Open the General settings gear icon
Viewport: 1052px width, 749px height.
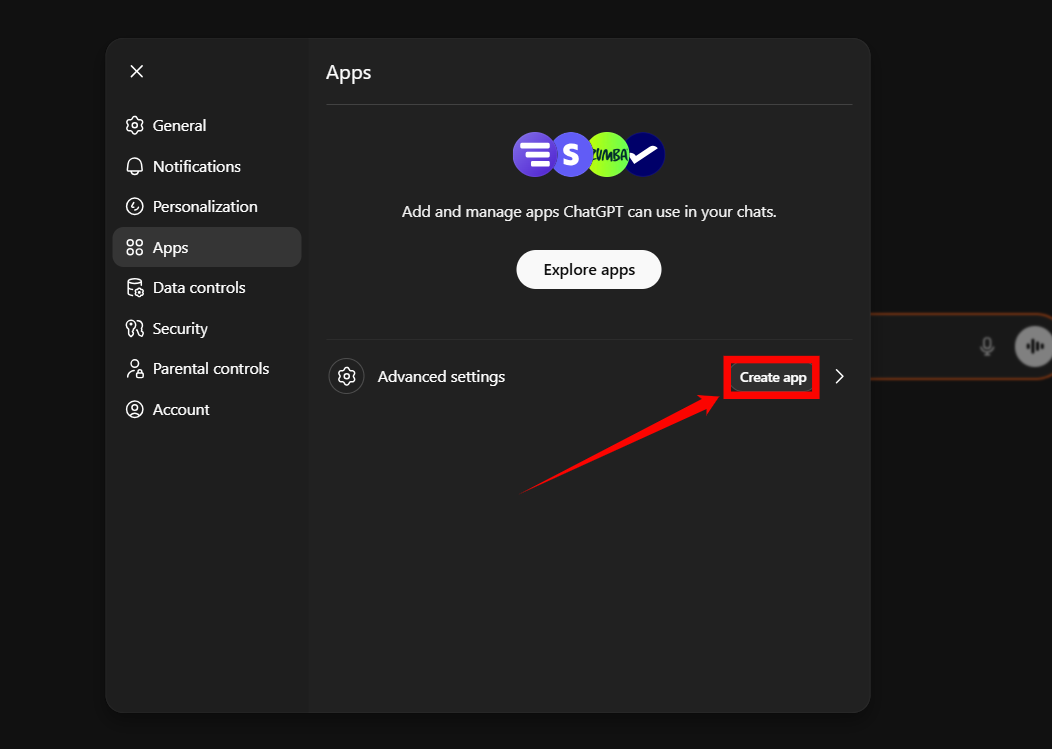(x=135, y=125)
